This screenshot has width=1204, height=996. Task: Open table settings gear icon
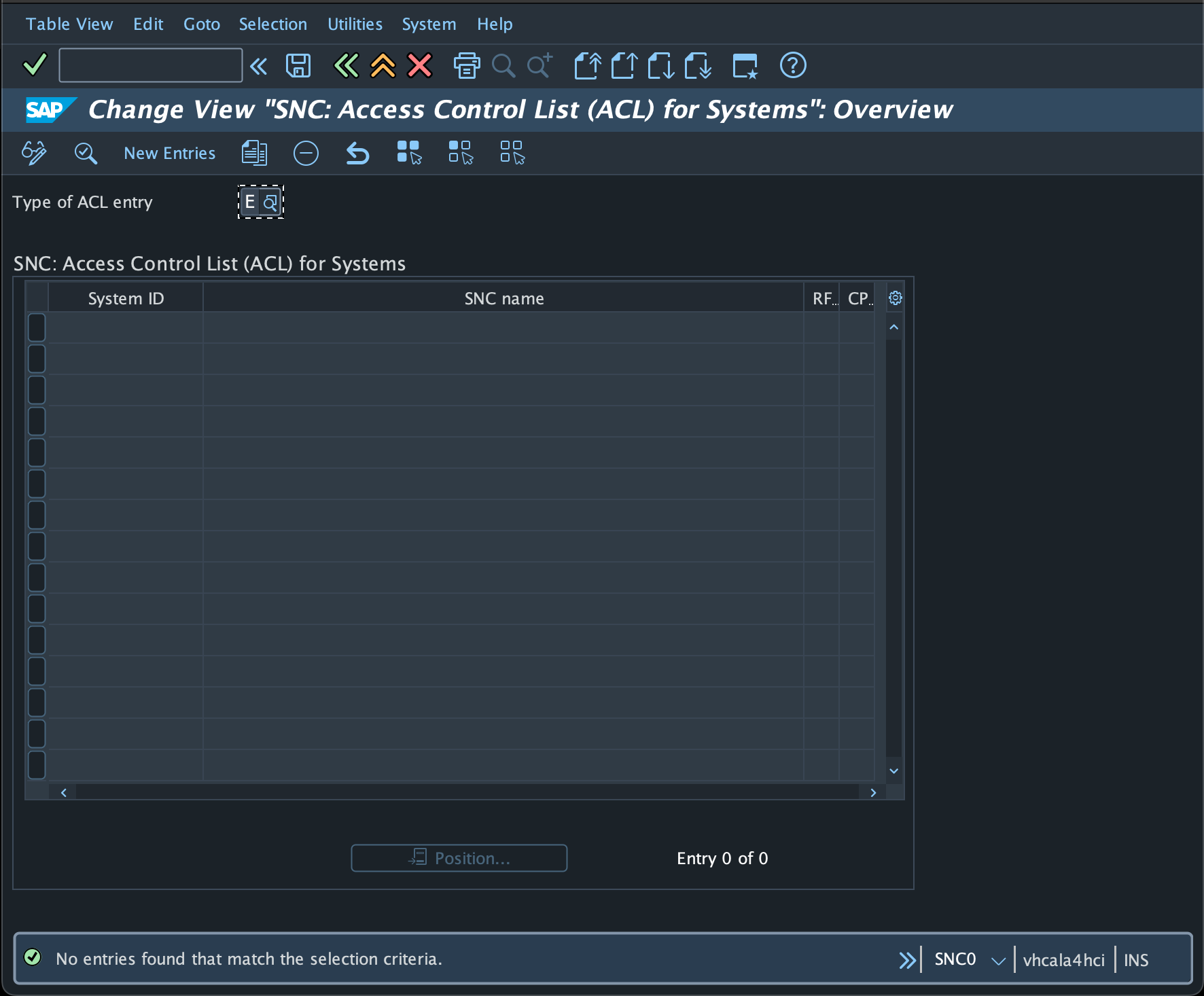(895, 298)
